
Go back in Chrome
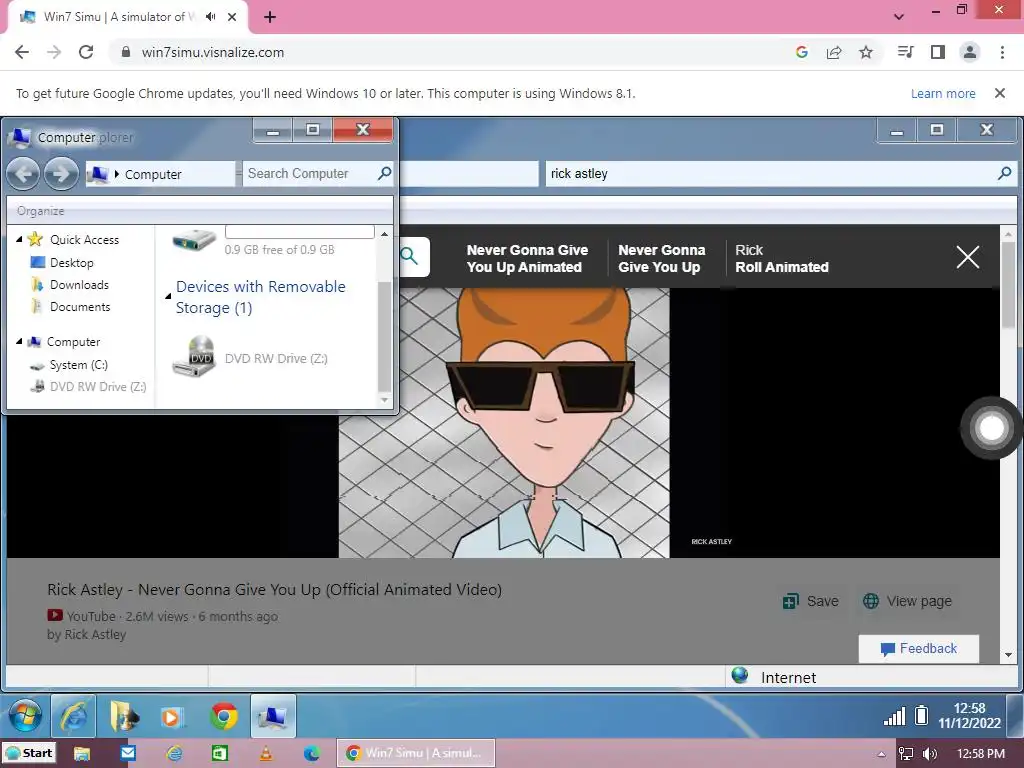tap(22, 52)
